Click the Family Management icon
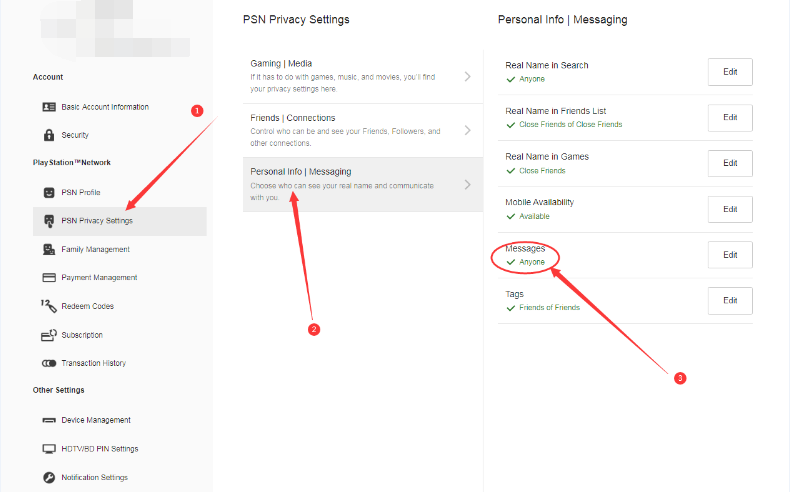This screenshot has width=790, height=492. point(49,249)
